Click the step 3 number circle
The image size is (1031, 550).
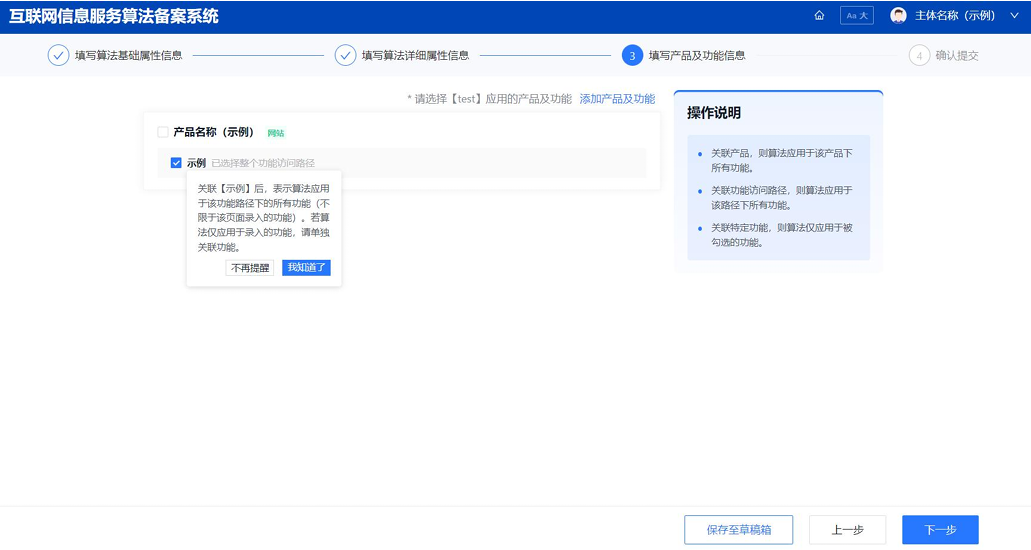point(632,55)
